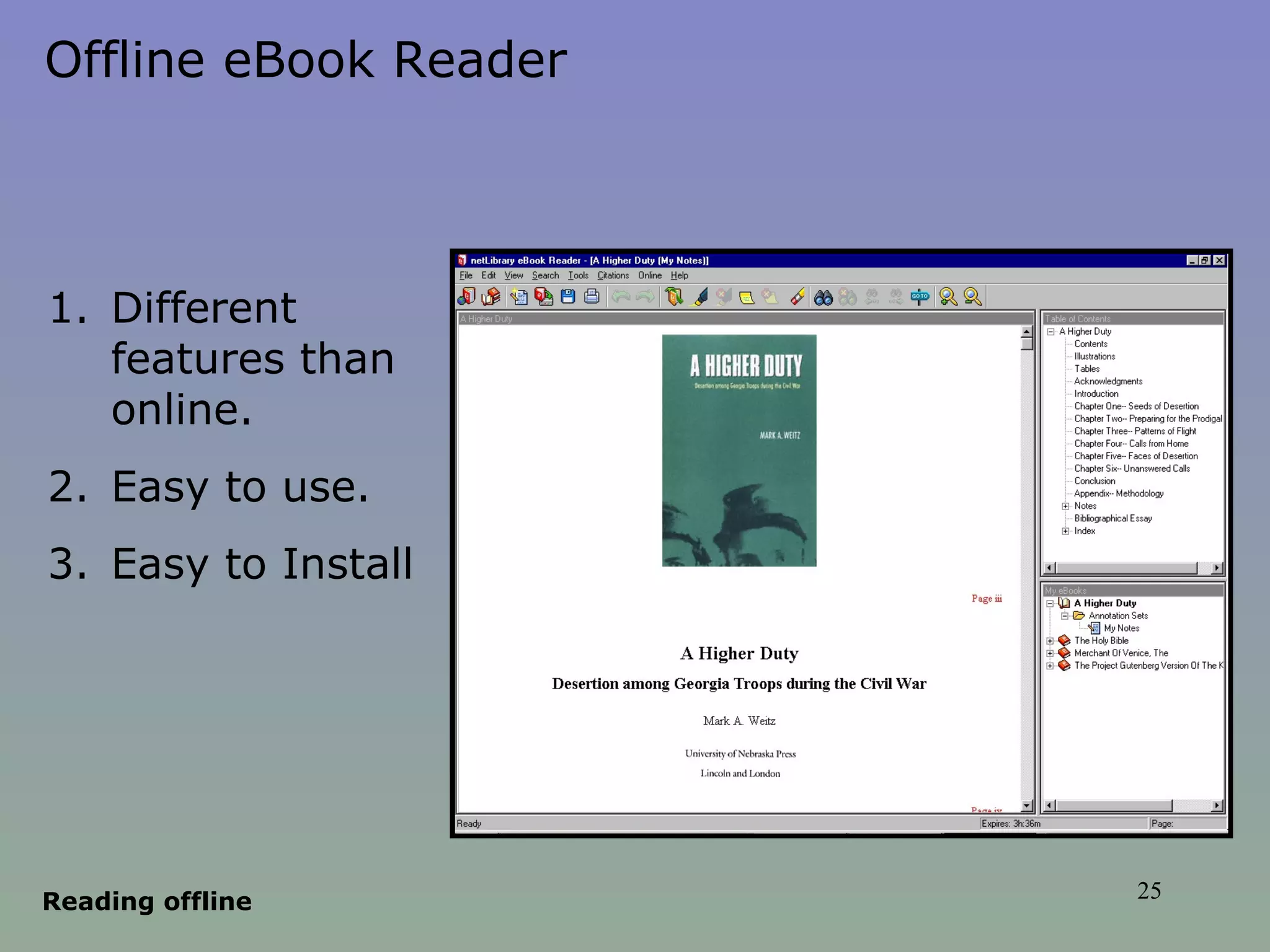Click the A Higher Duty cover image
1270x952 pixels.
(739, 451)
